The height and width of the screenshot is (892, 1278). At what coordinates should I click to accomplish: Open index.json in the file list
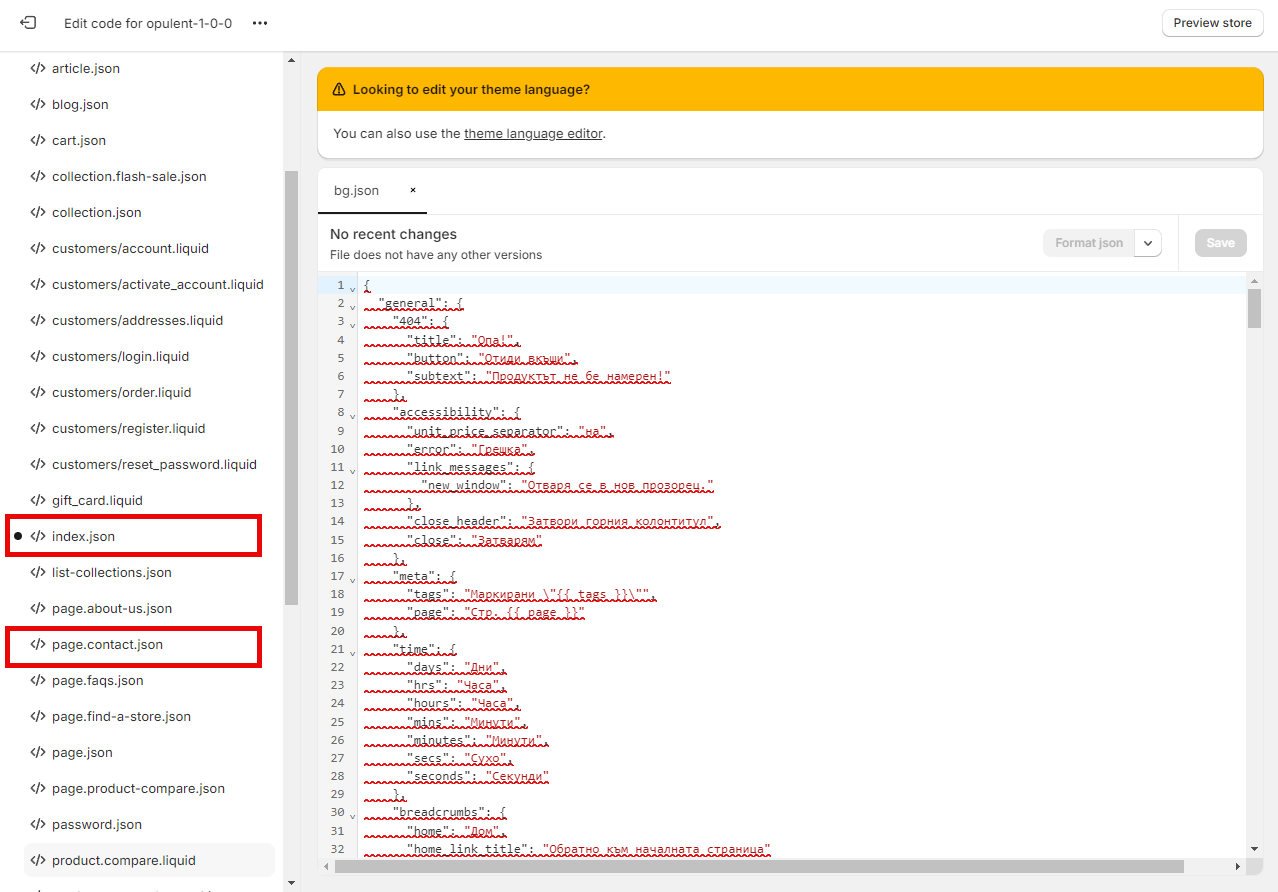click(x=84, y=537)
